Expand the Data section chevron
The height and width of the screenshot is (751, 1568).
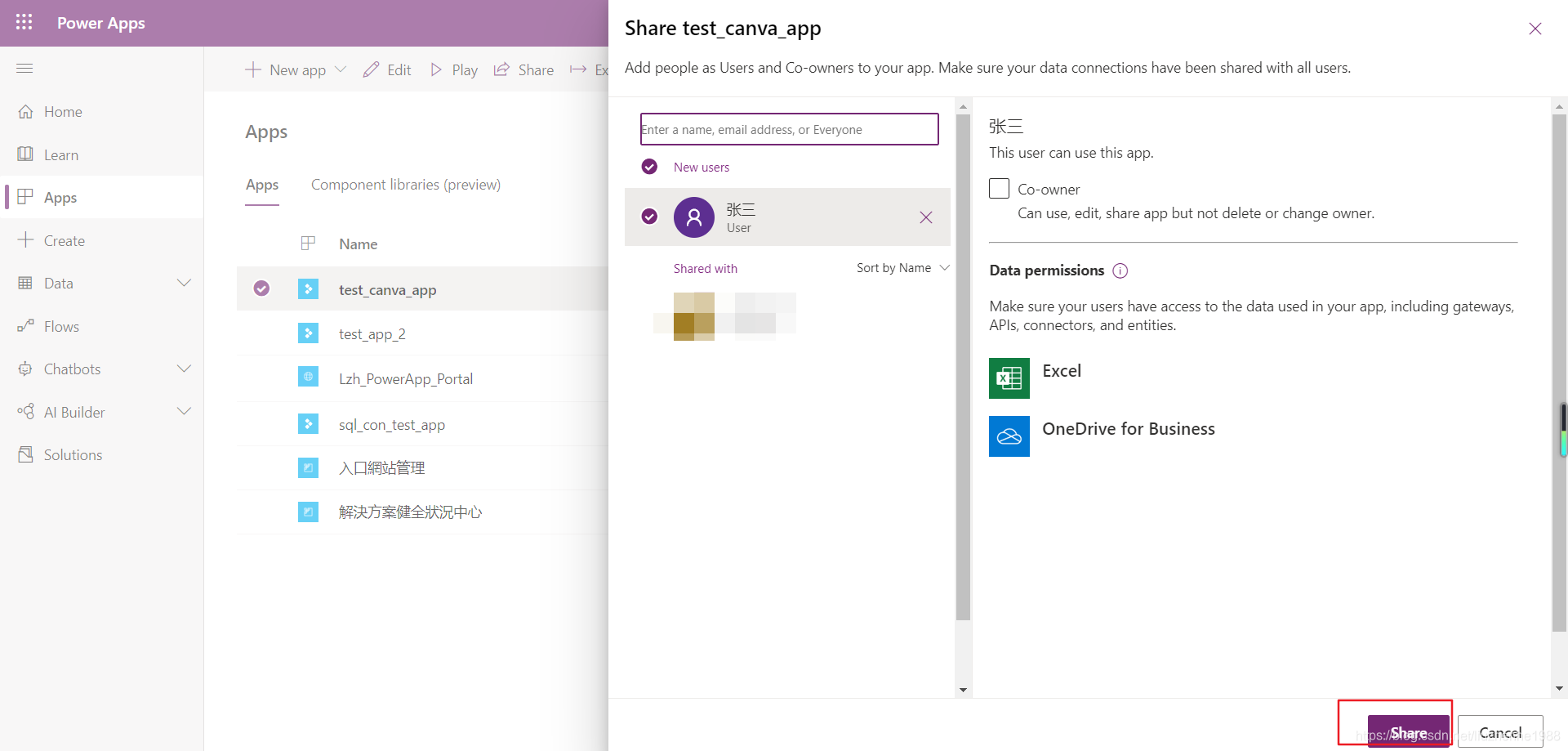(184, 283)
